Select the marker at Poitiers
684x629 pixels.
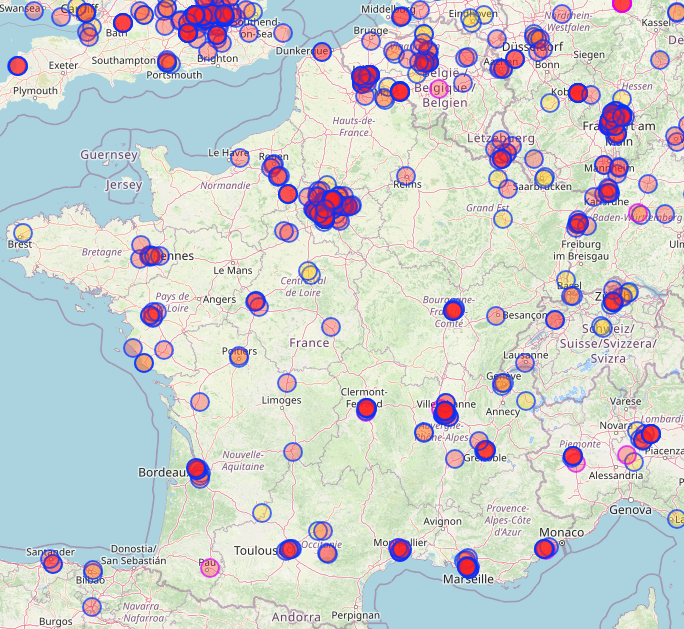(x=239, y=355)
